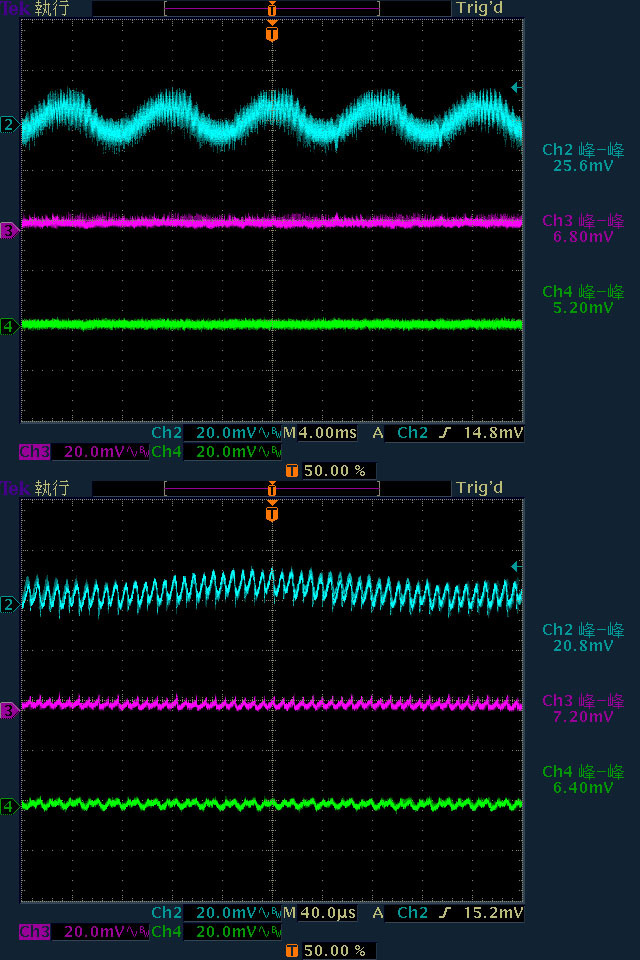640x960 pixels.
Task: Click Trig'd status in 40.0µs capture
Action: pyautogui.click(x=480, y=488)
